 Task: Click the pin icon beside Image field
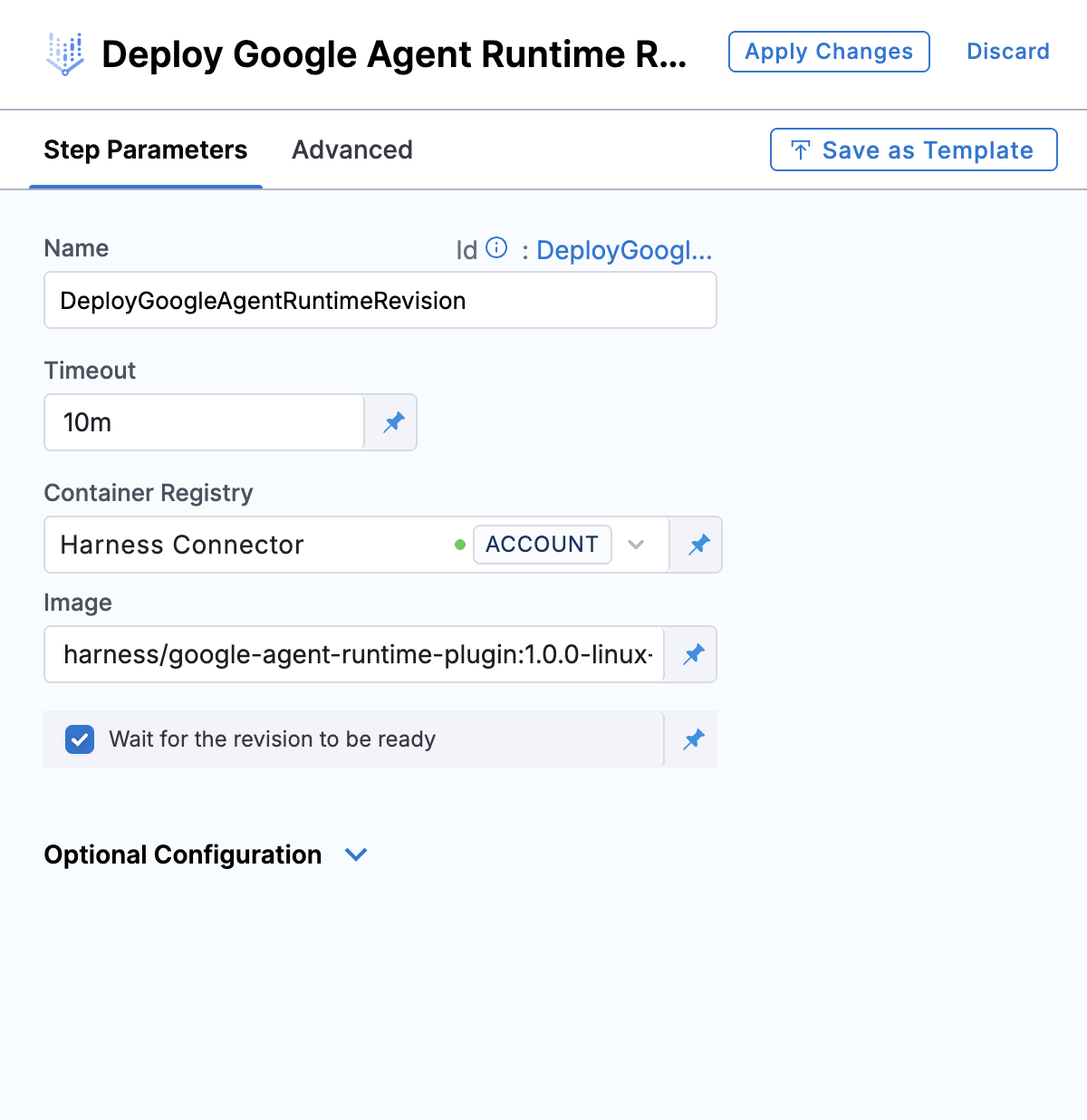693,654
